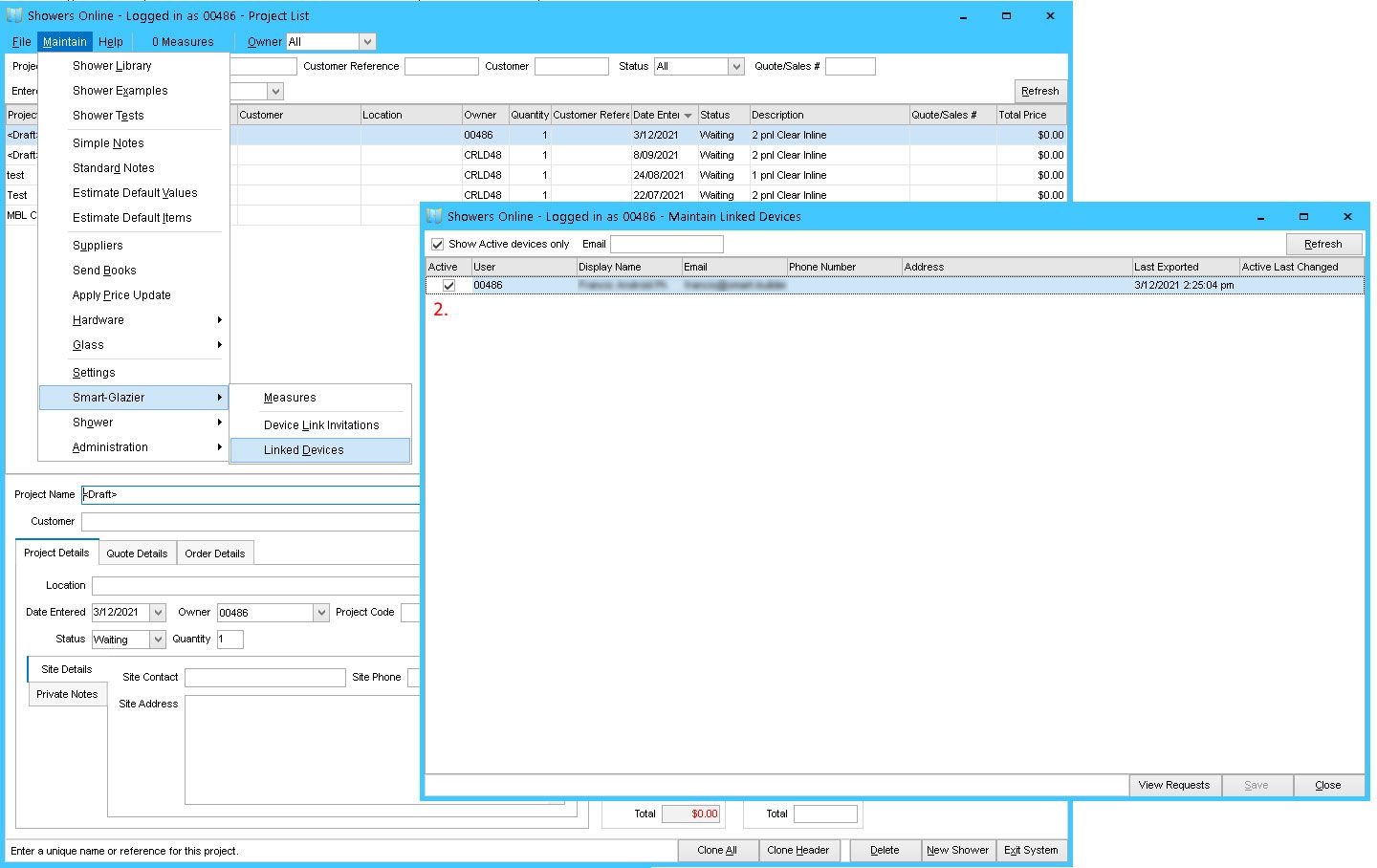Select CRLD48 project dated 24/08/2021
Image resolution: width=1377 pixels, height=868 pixels.
(x=536, y=175)
